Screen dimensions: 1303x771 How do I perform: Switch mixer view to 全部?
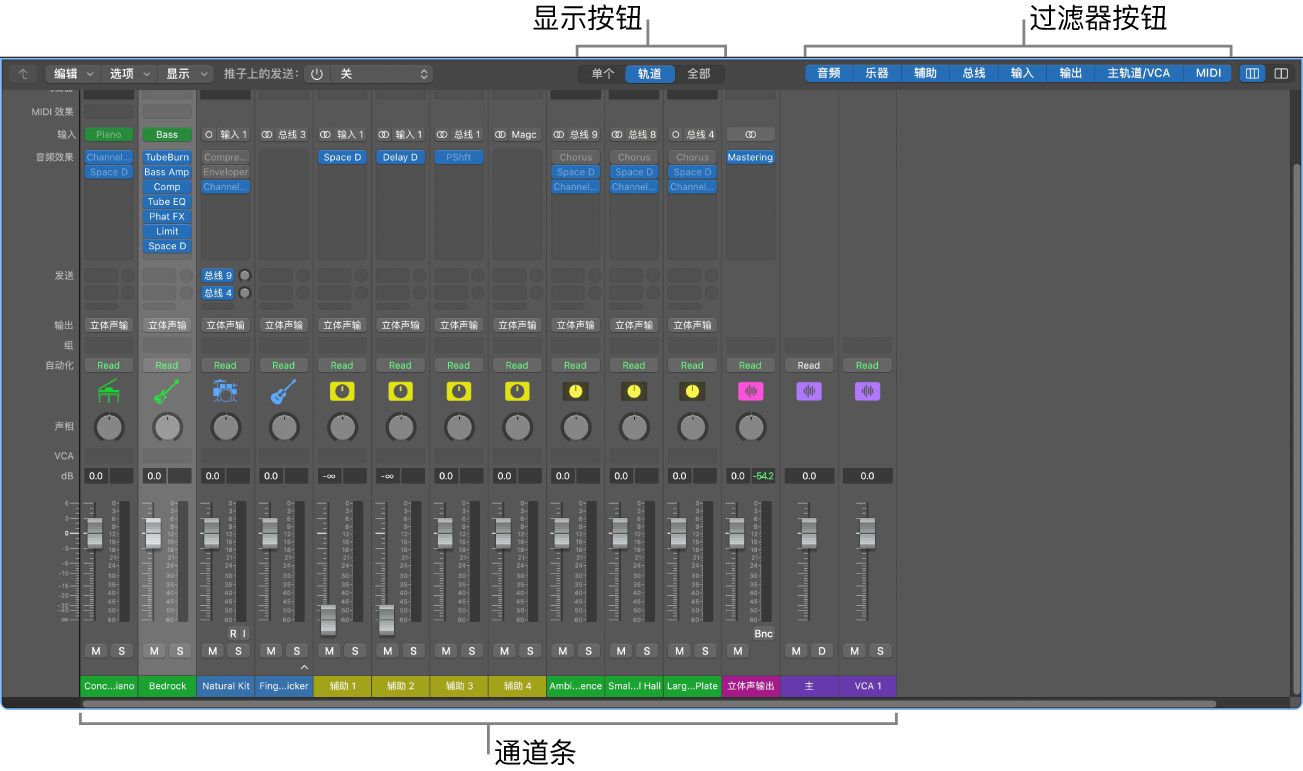pyautogui.click(x=699, y=74)
